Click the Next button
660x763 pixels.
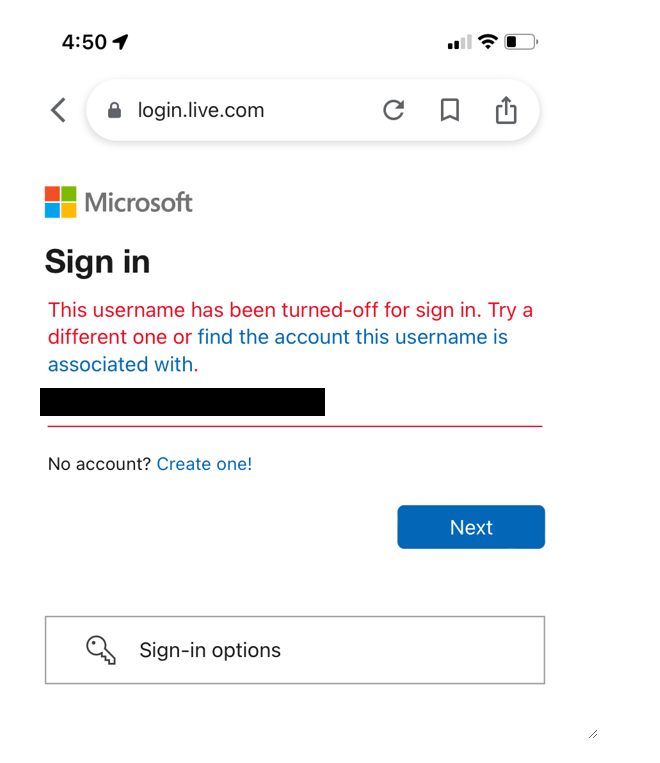pos(471,527)
